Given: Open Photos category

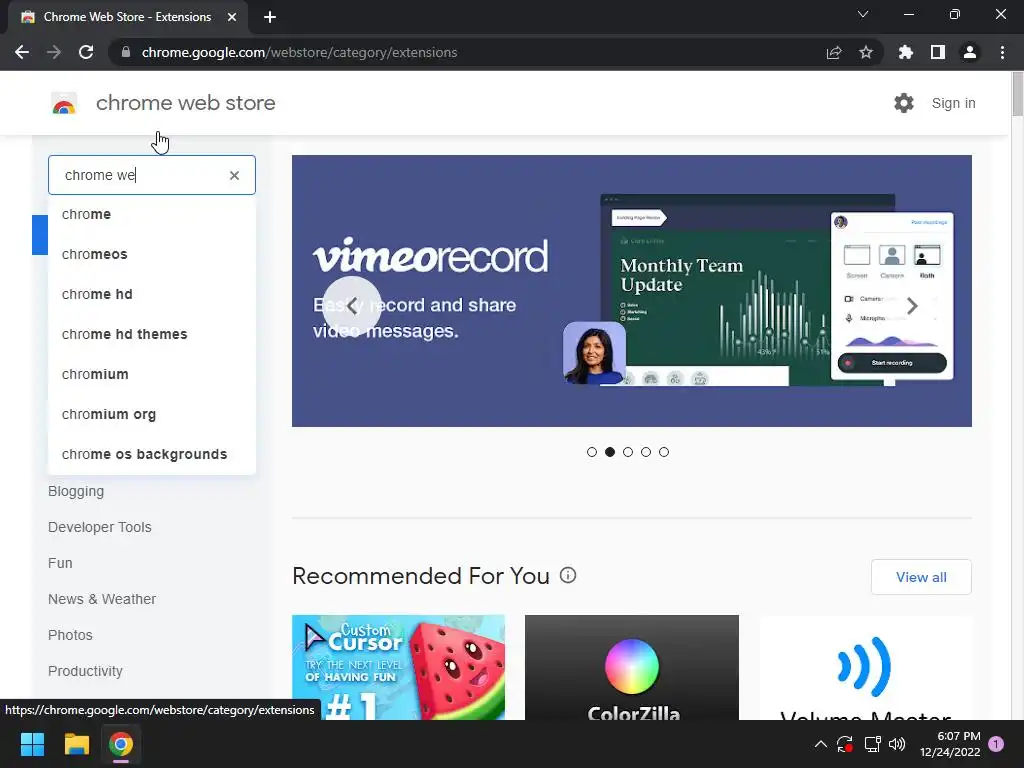Looking at the screenshot, I should tap(70, 635).
